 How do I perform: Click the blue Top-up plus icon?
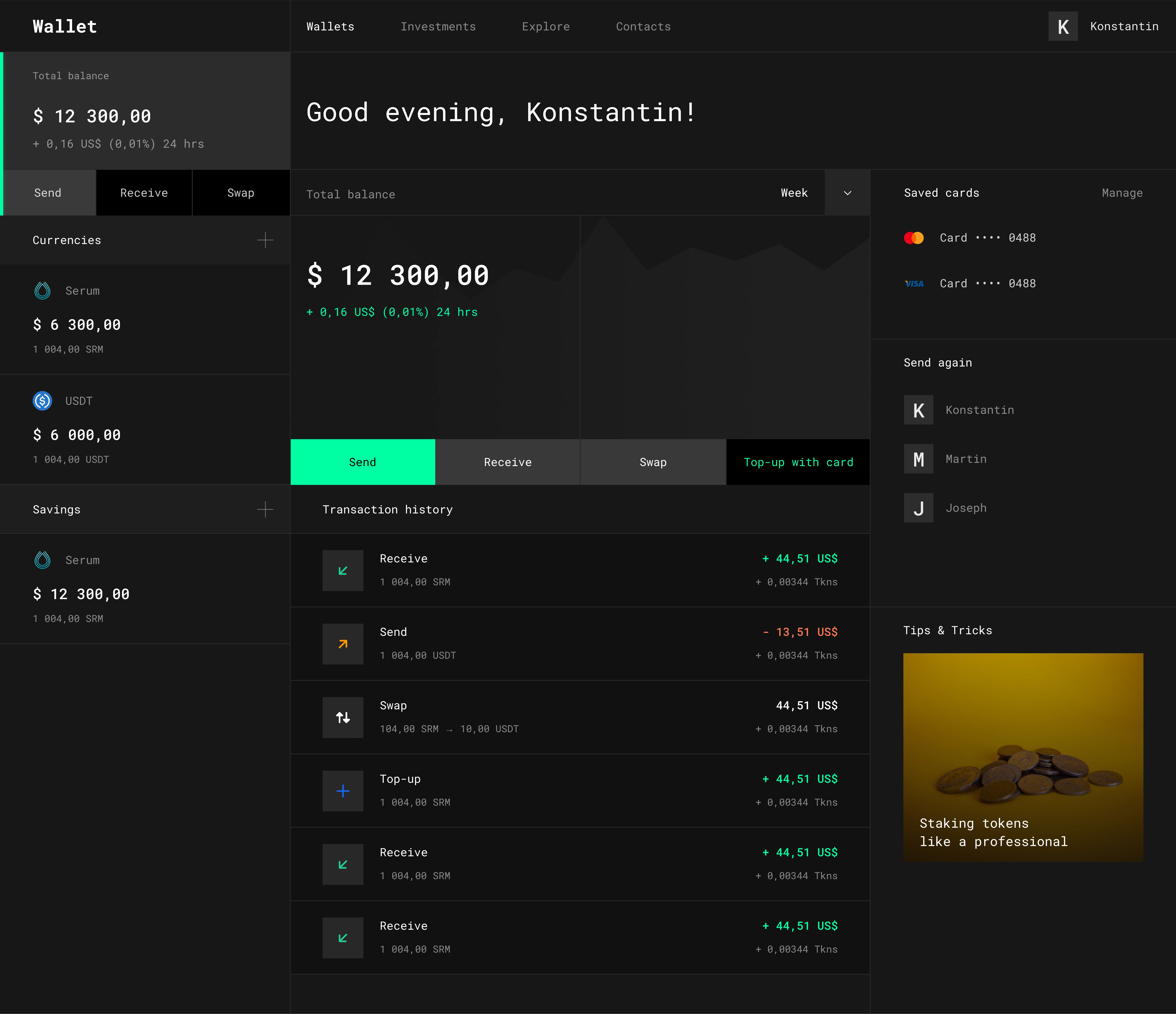(x=343, y=791)
